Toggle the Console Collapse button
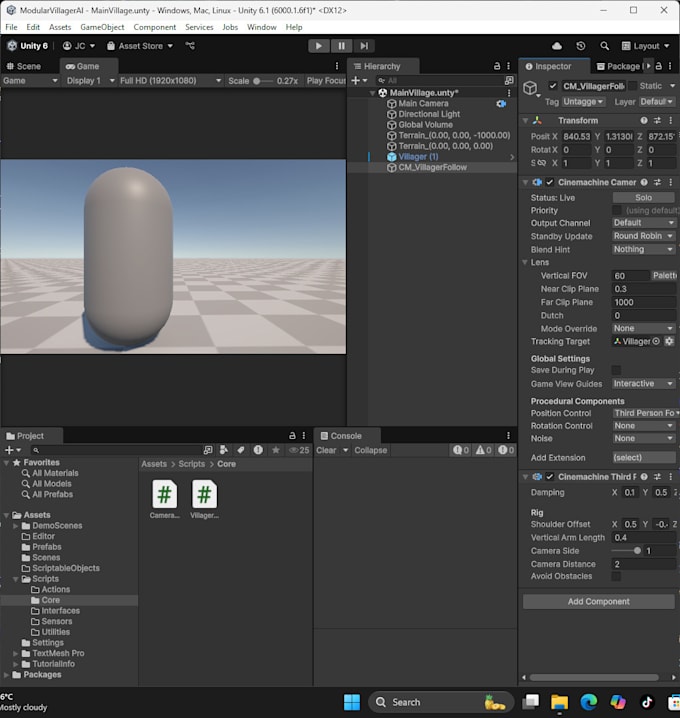Image resolution: width=680 pixels, height=718 pixels. point(370,450)
